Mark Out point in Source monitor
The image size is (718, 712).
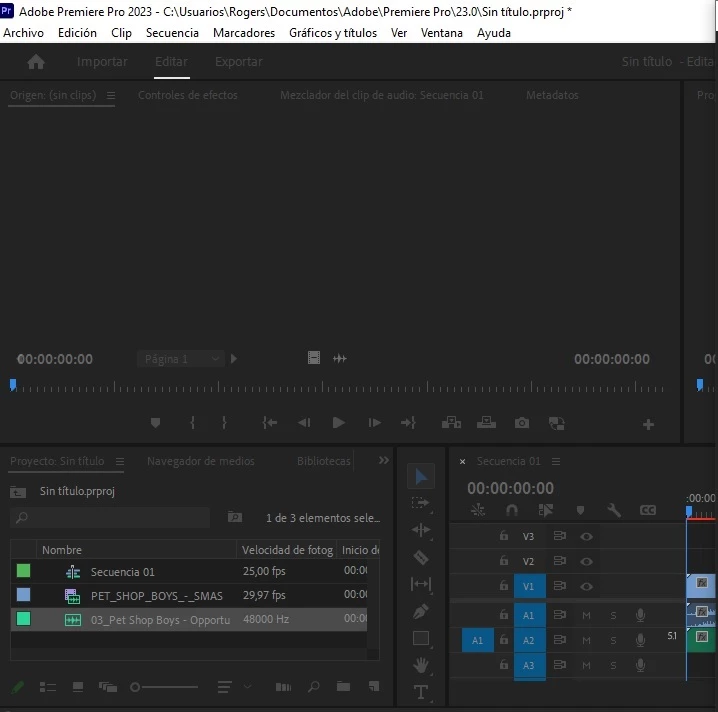(x=224, y=423)
